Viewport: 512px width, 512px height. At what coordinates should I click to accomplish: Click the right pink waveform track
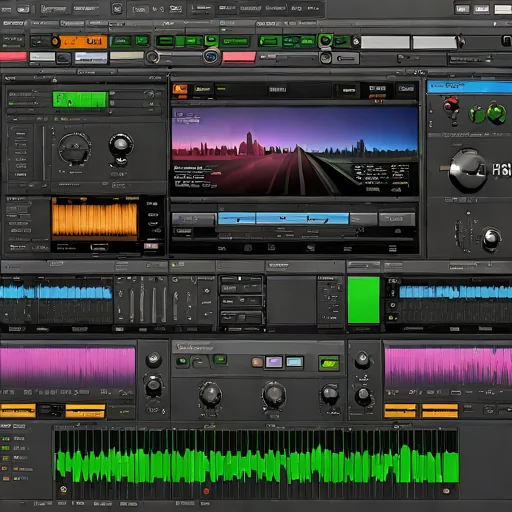(x=448, y=367)
